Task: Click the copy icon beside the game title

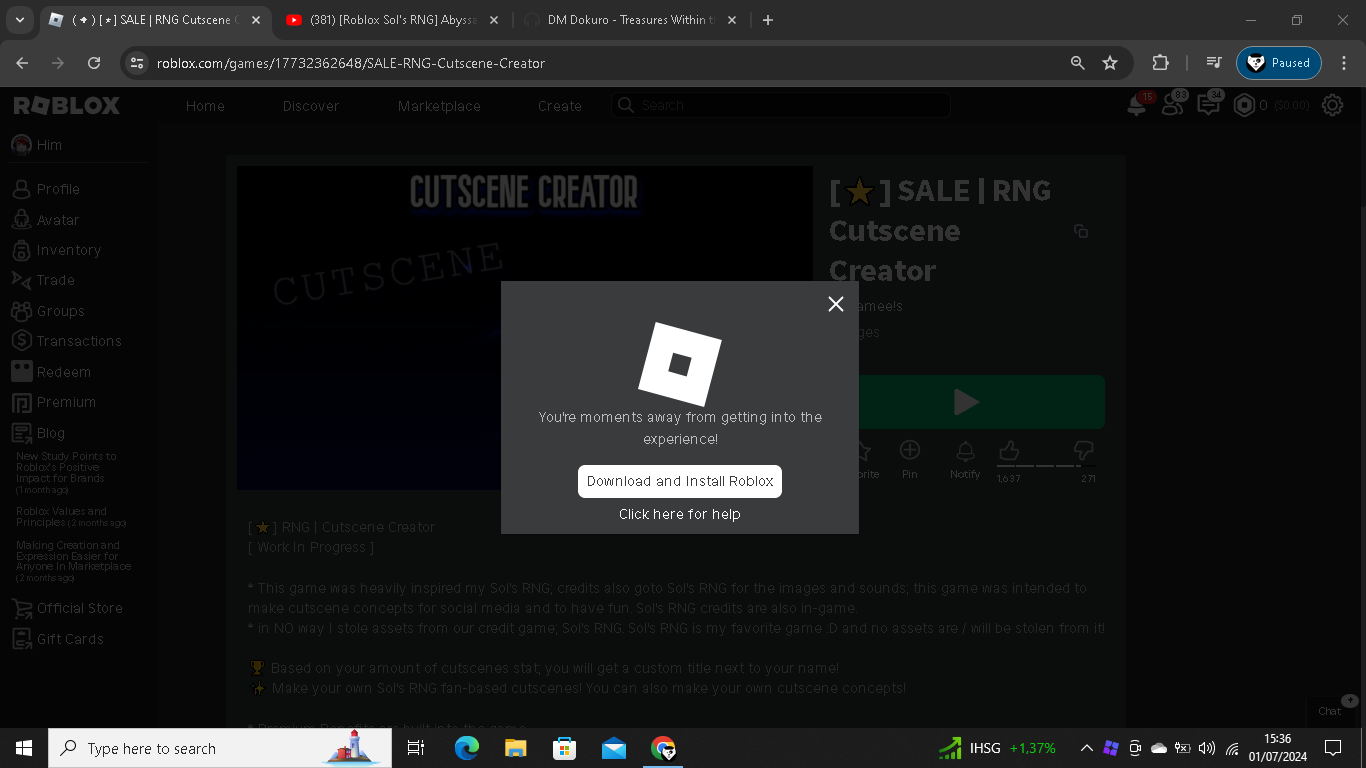Action: pos(1081,231)
